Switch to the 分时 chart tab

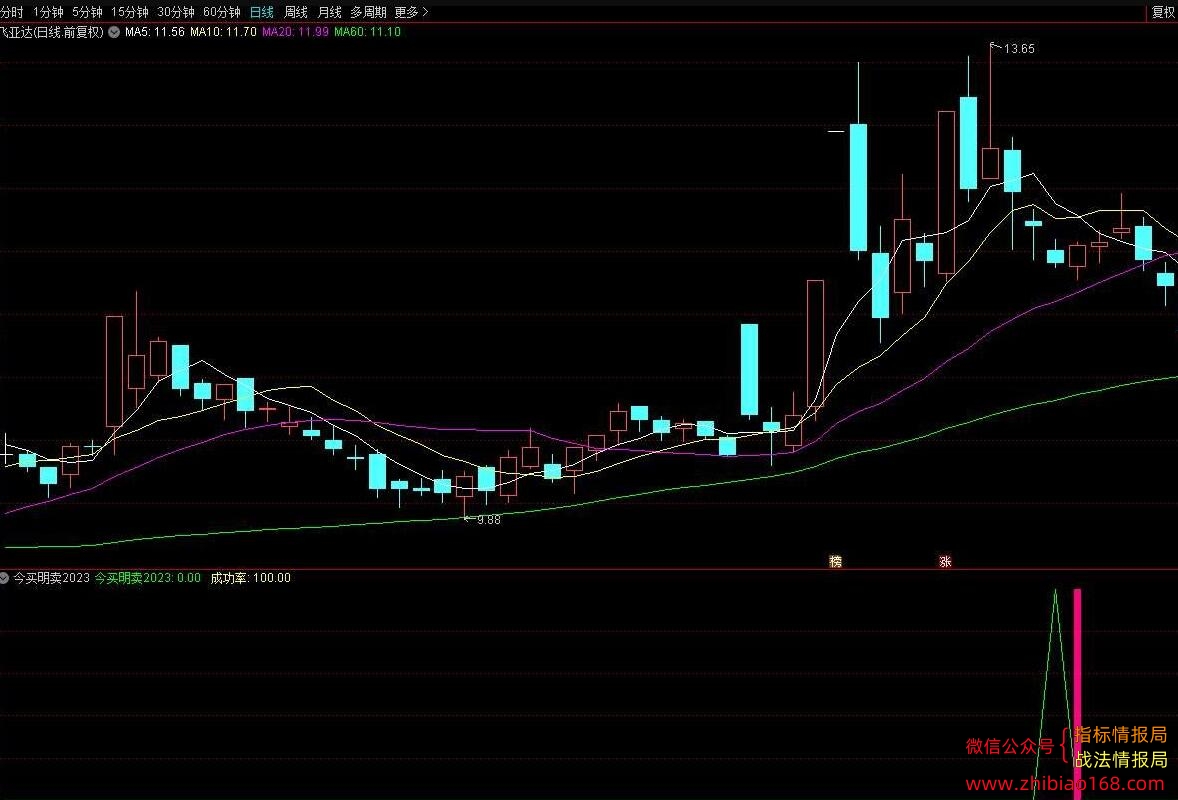click(x=11, y=12)
